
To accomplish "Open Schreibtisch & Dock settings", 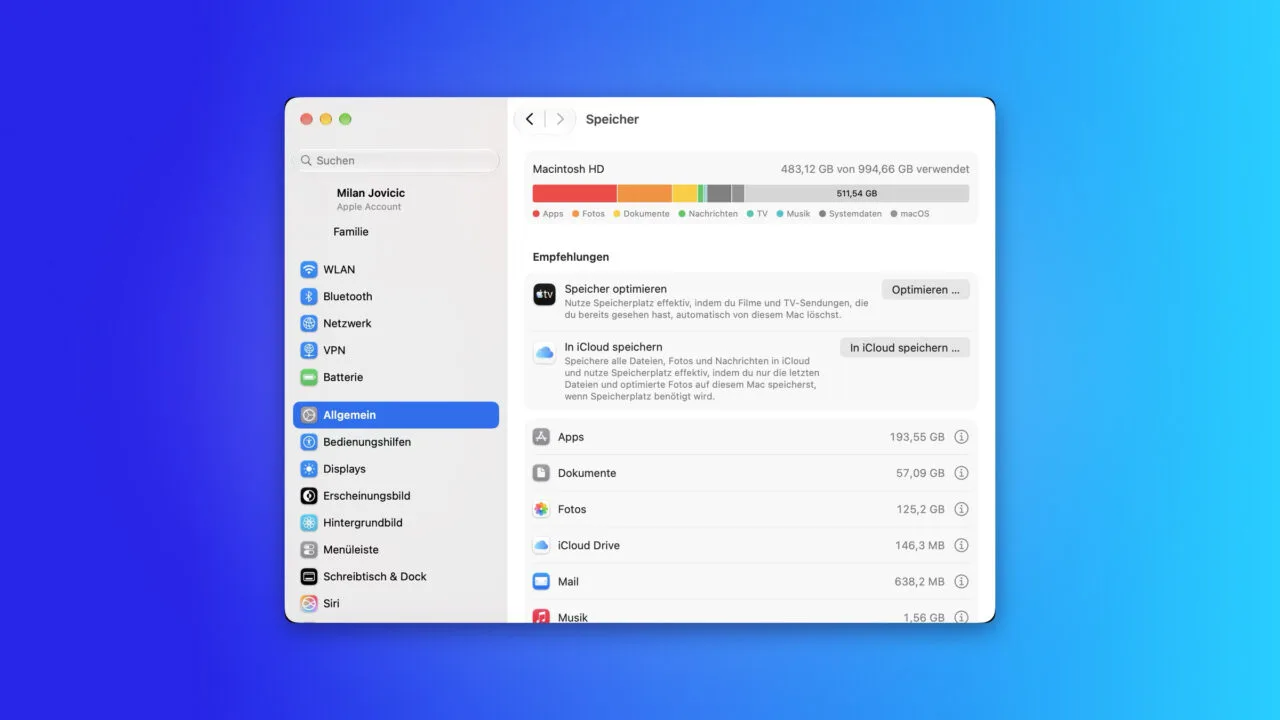I will pos(396,576).
